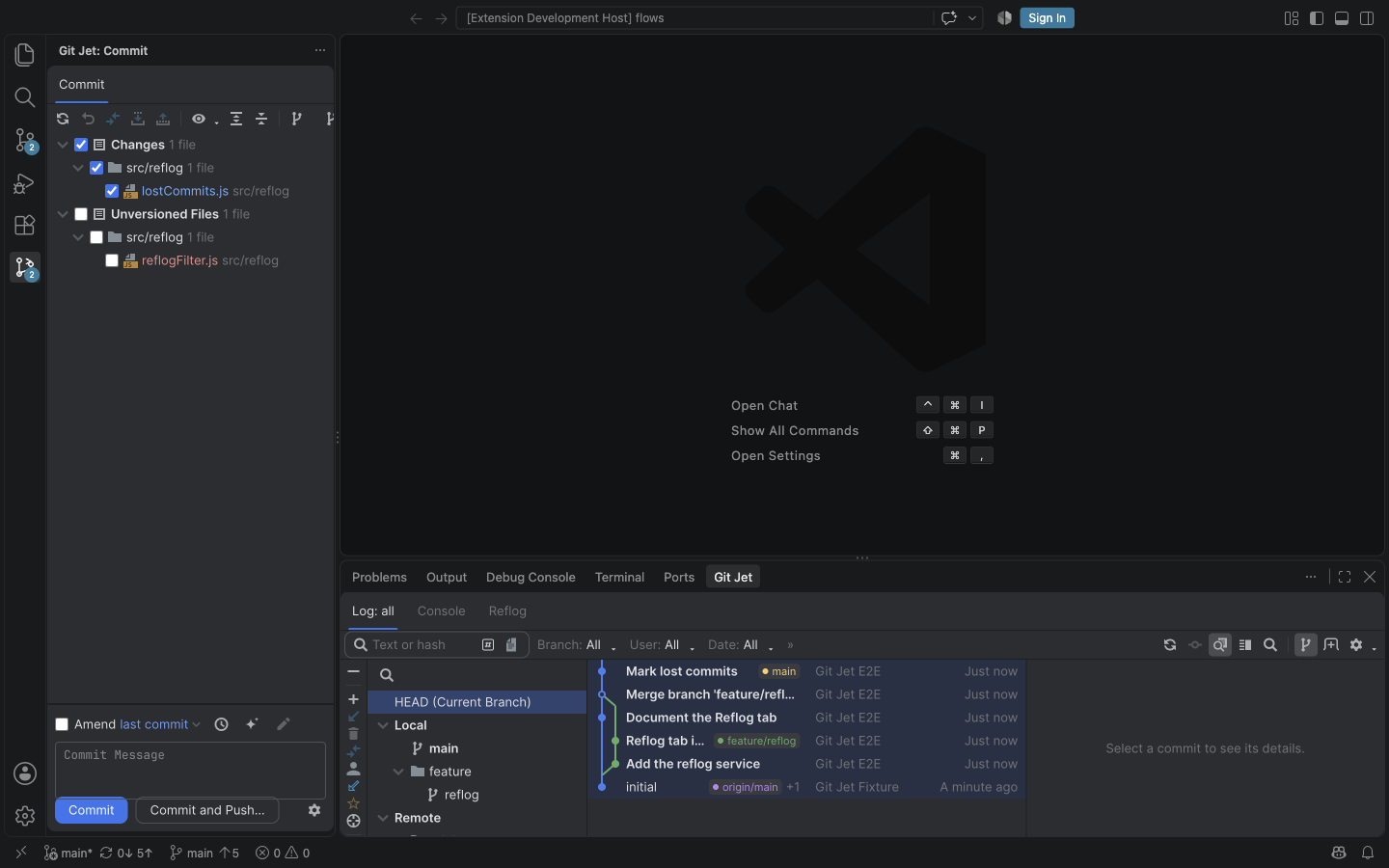This screenshot has width=1389, height=868.
Task: Collapse the Remote branches node
Action: tap(383, 818)
